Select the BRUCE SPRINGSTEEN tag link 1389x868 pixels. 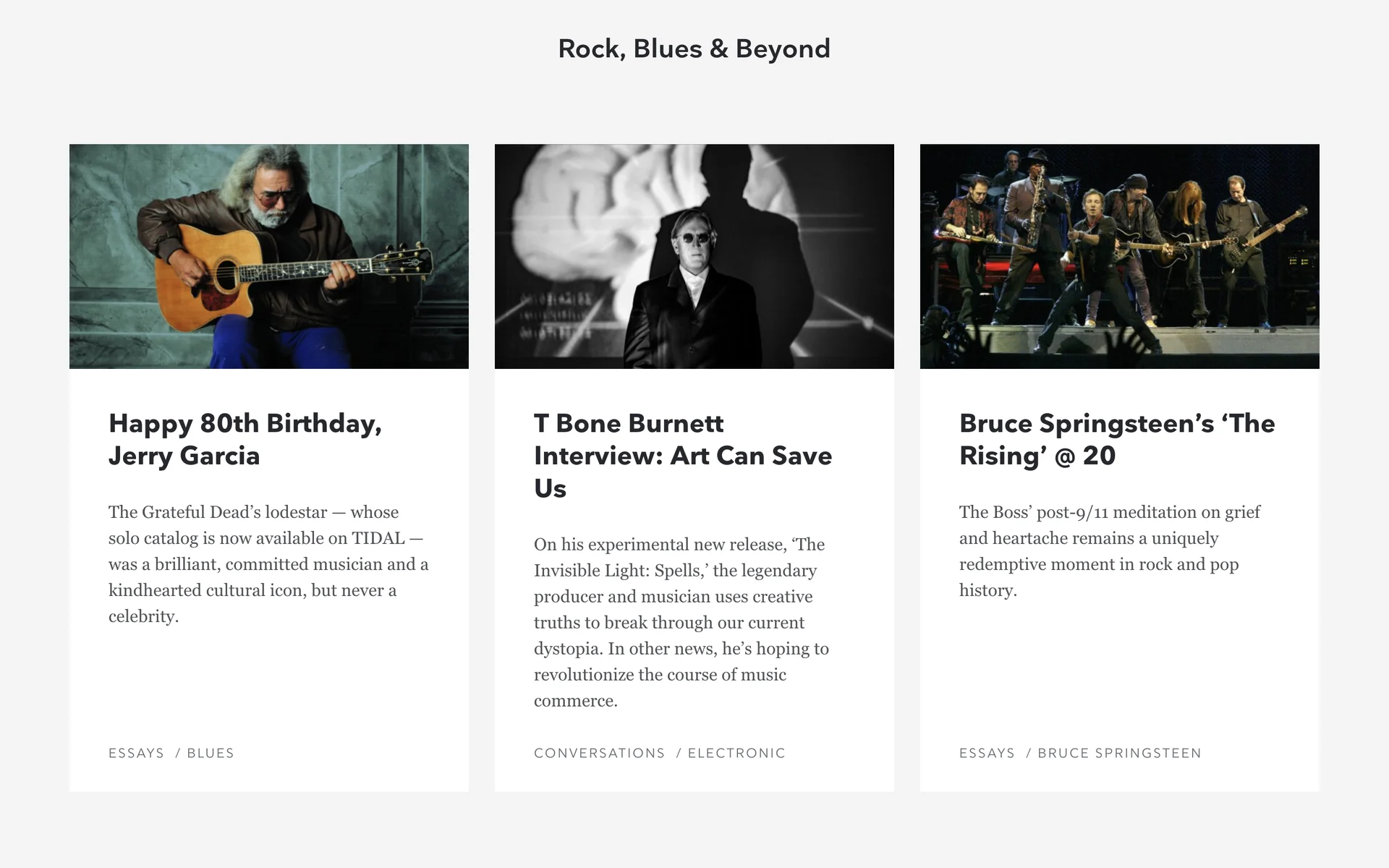[x=1119, y=753]
